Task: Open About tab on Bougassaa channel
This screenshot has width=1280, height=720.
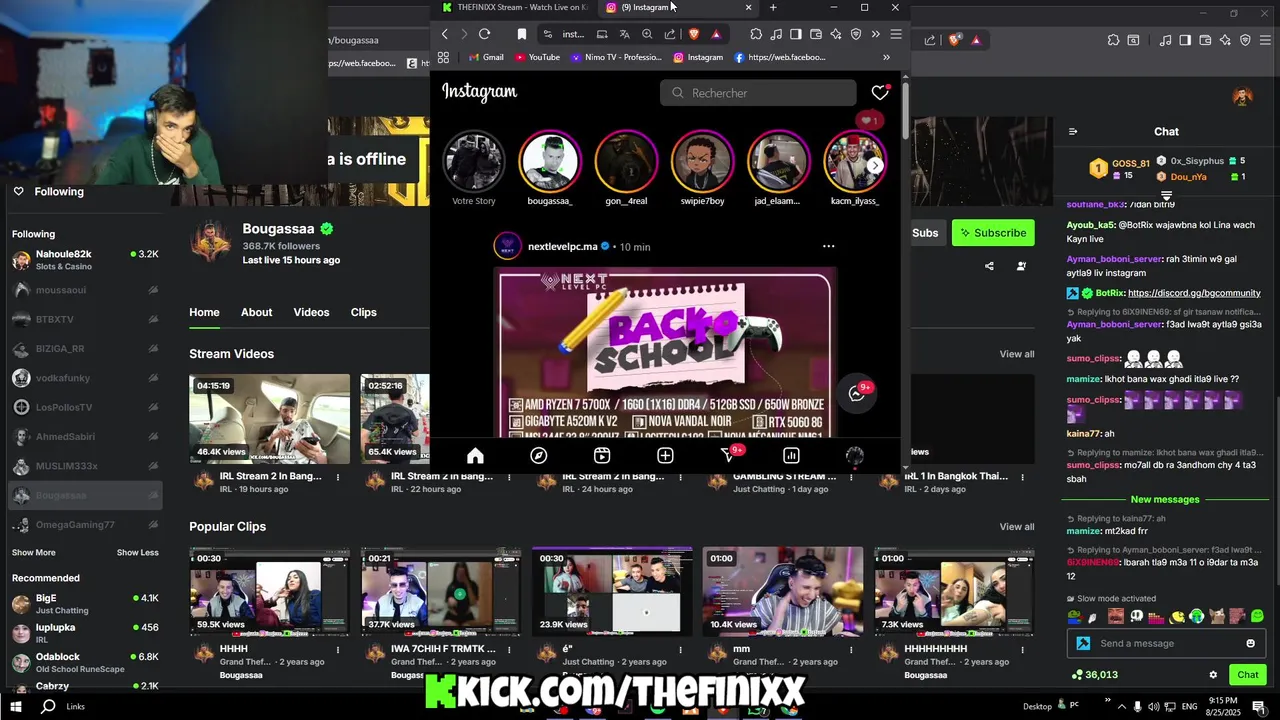Action: pos(256,312)
